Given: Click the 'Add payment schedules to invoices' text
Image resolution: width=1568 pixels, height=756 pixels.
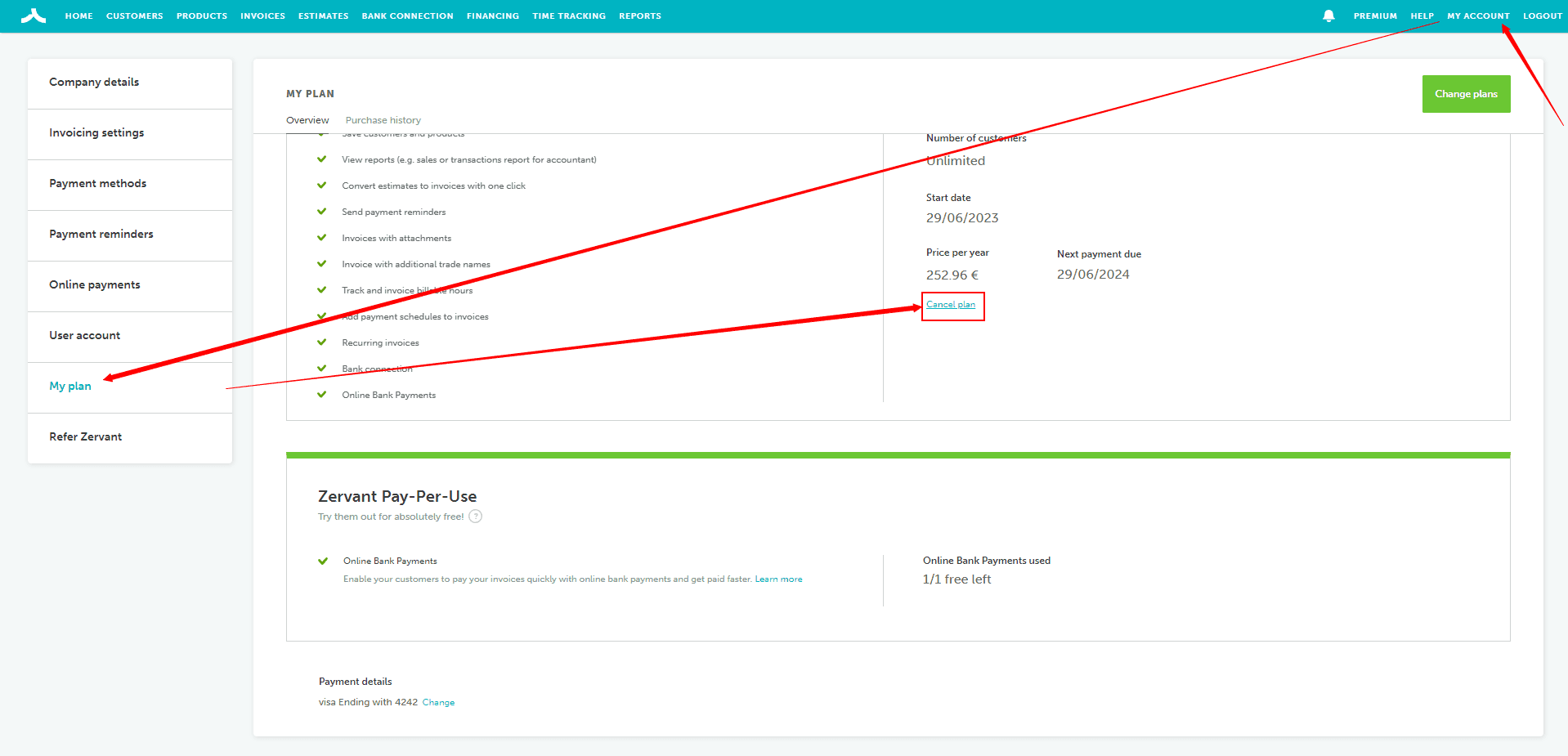Looking at the screenshot, I should click(415, 317).
